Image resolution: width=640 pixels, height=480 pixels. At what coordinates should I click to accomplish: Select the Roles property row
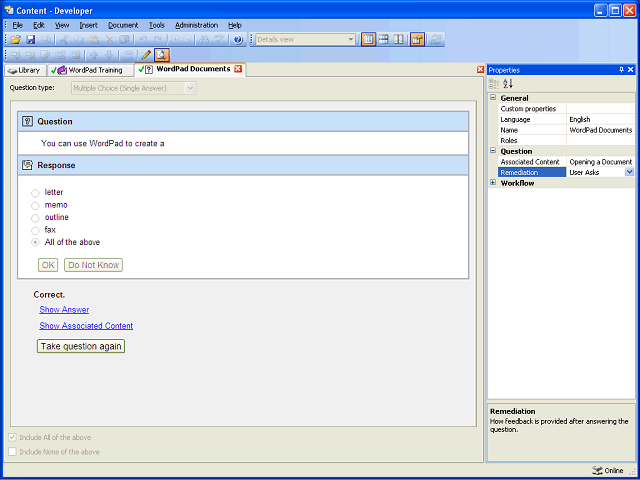point(566,140)
